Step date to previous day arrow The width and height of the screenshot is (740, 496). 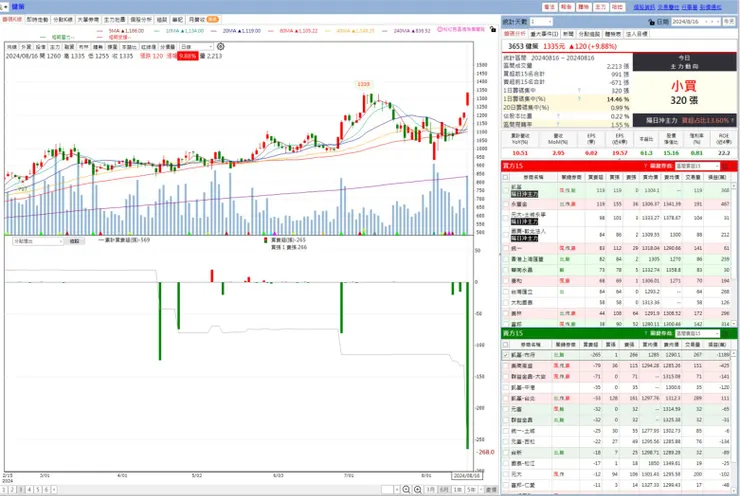point(706,22)
